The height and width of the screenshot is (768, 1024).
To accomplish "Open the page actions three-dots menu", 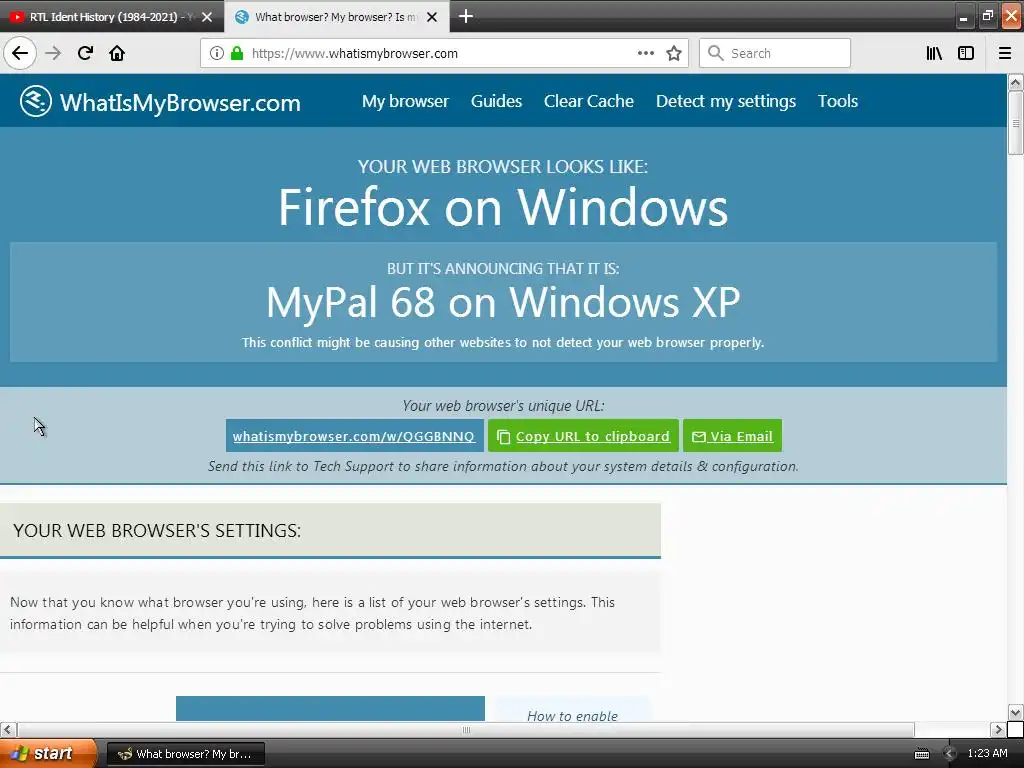I will click(646, 53).
